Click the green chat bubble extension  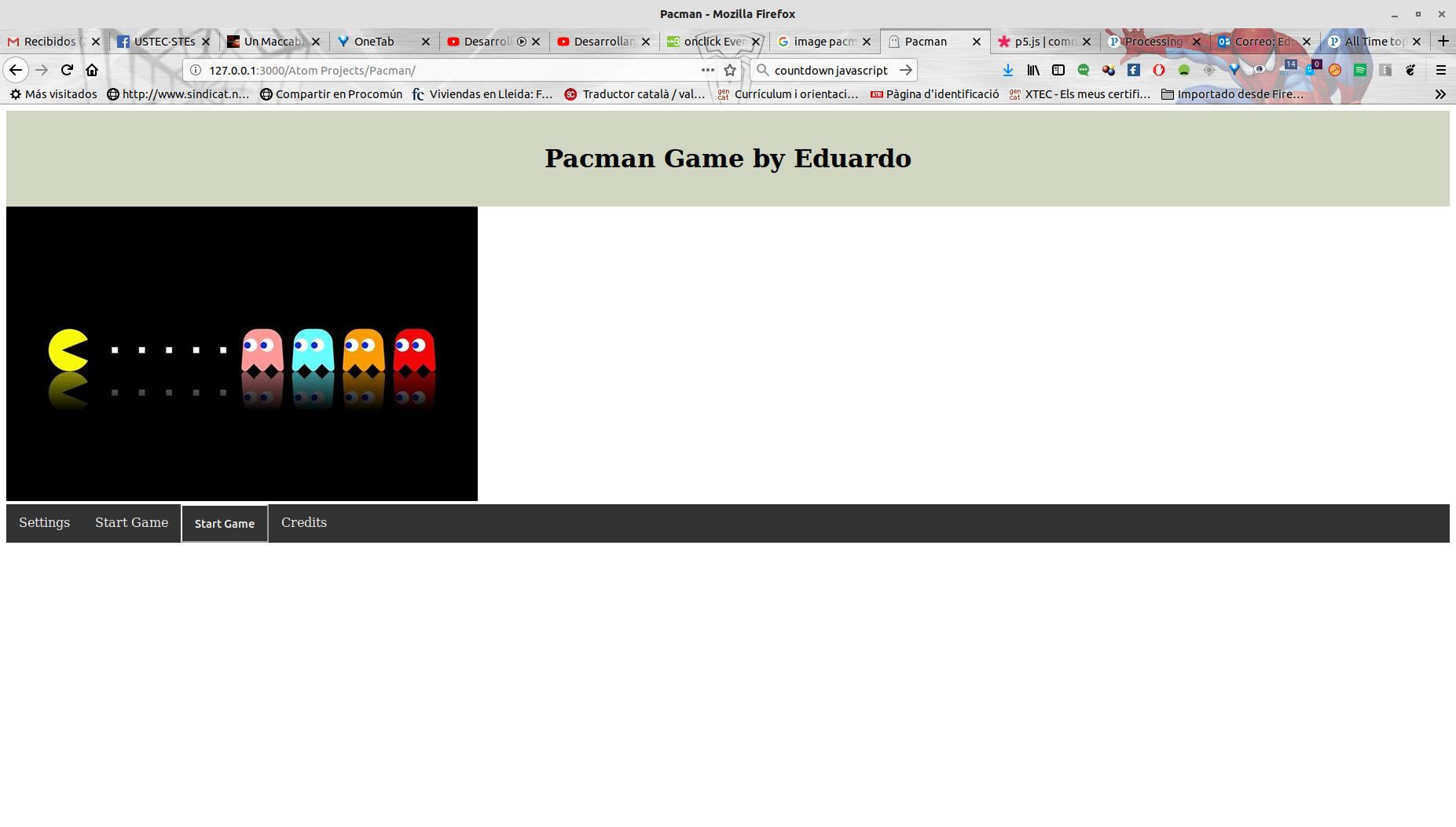click(x=1084, y=70)
